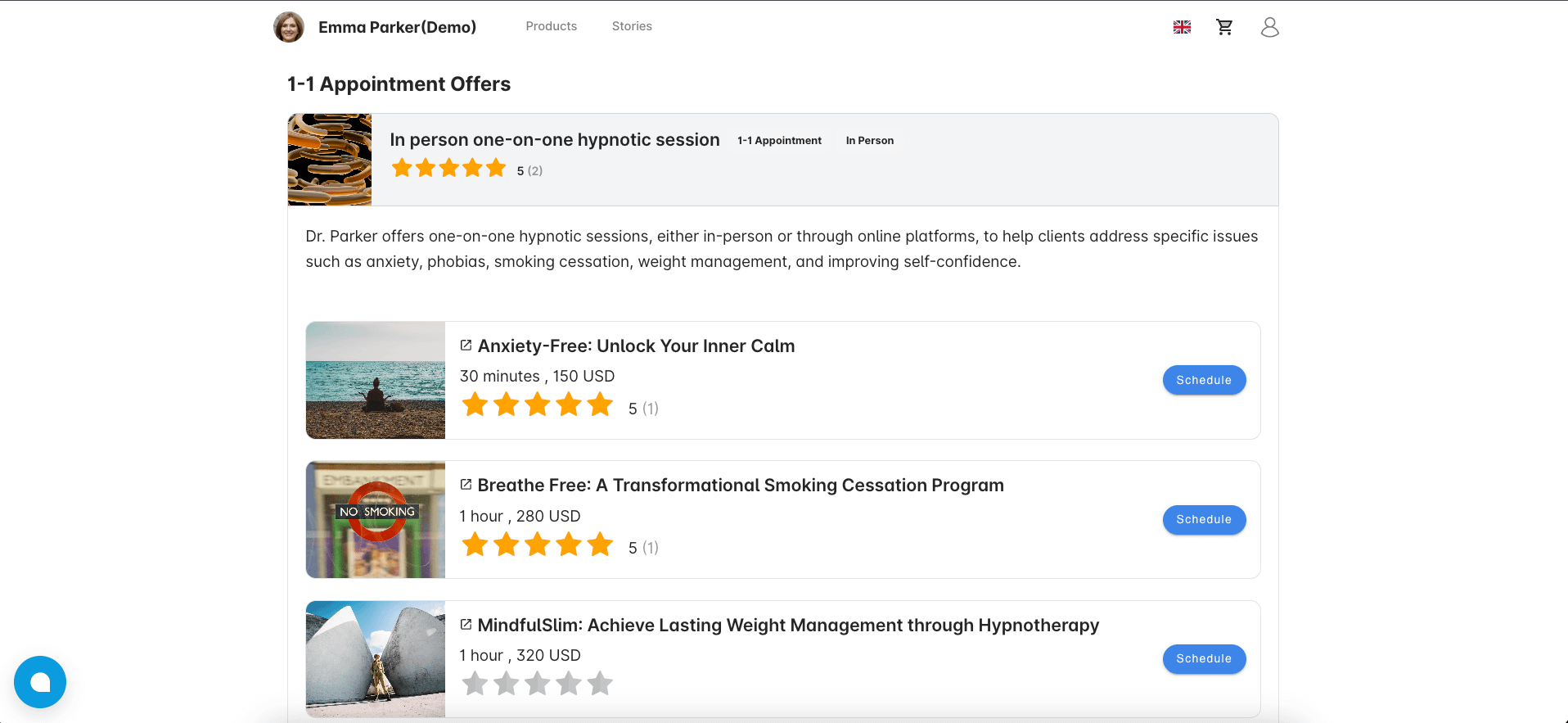Open the UK flag language selector
This screenshot has height=723, width=1568.
tap(1182, 27)
